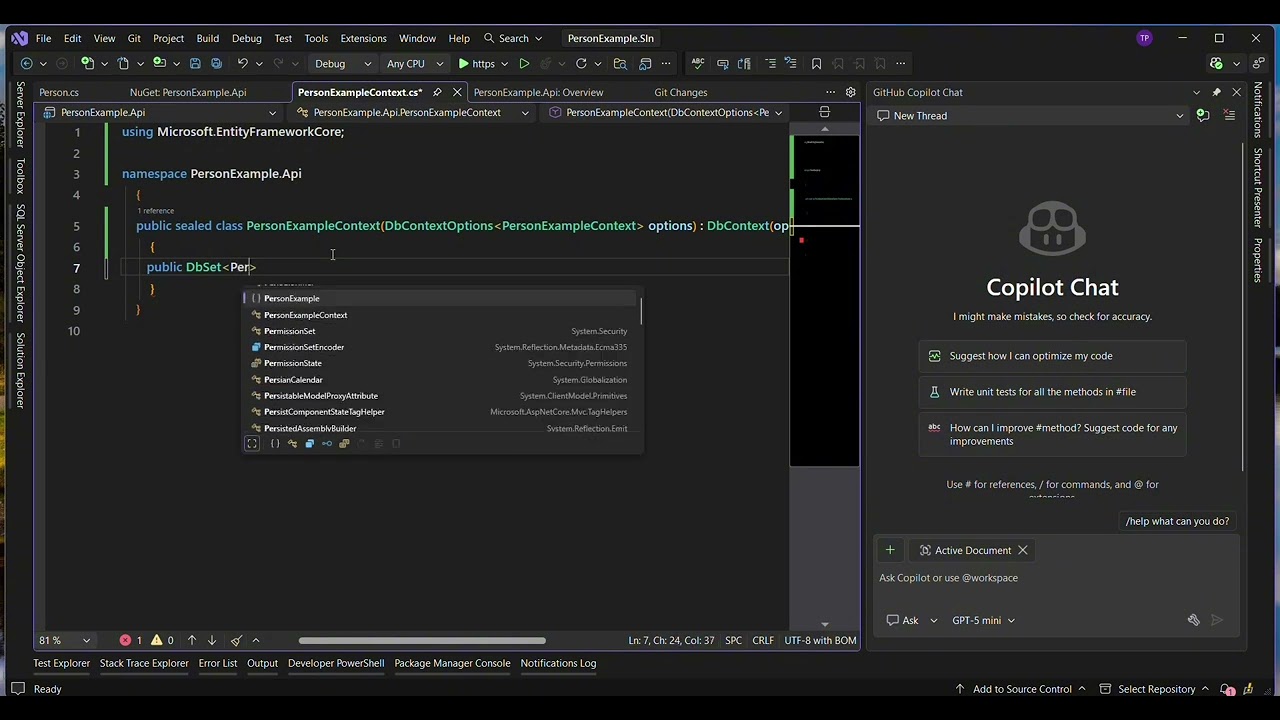Viewport: 1280px width, 720px height.
Task: Create a new Copilot chat thread icon
Action: [x=1203, y=115]
